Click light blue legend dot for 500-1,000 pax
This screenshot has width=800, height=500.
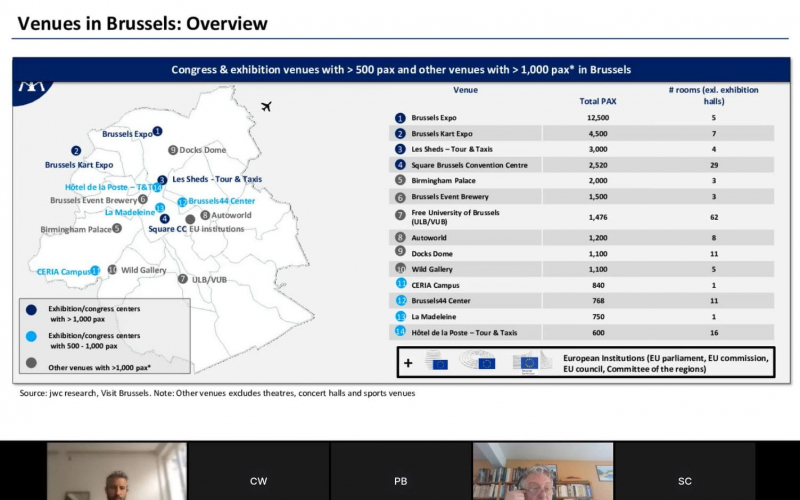tap(31, 336)
